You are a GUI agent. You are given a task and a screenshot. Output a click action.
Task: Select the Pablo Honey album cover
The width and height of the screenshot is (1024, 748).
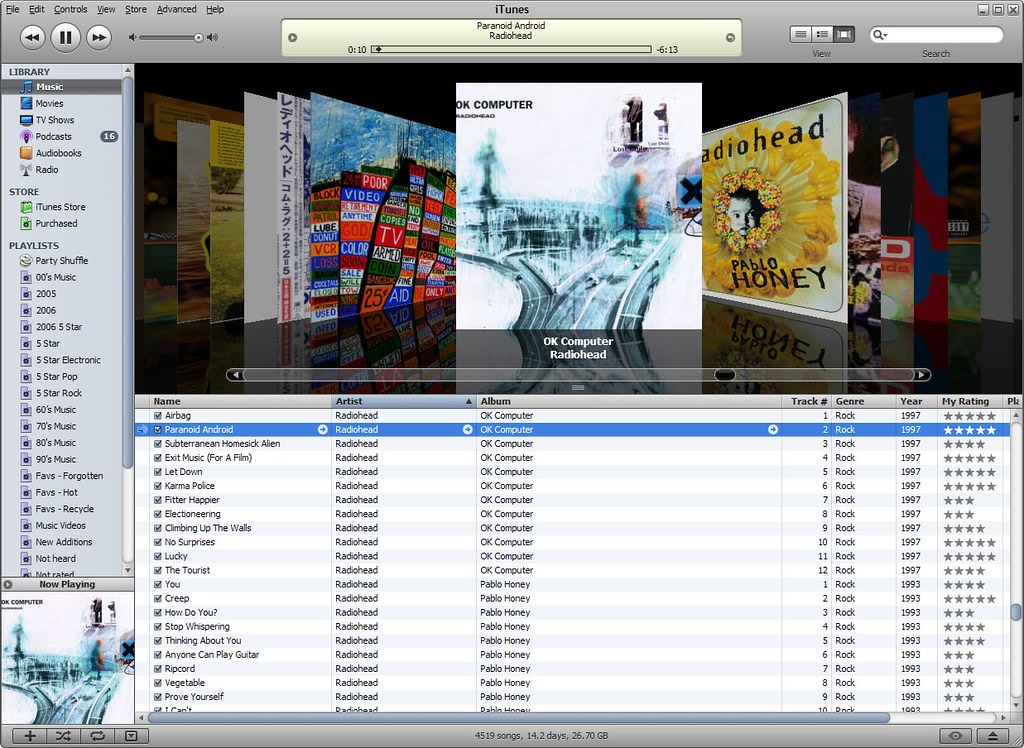point(775,209)
